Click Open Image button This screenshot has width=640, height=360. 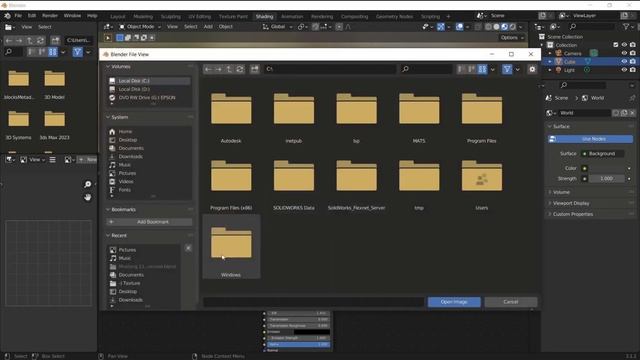tap(454, 302)
